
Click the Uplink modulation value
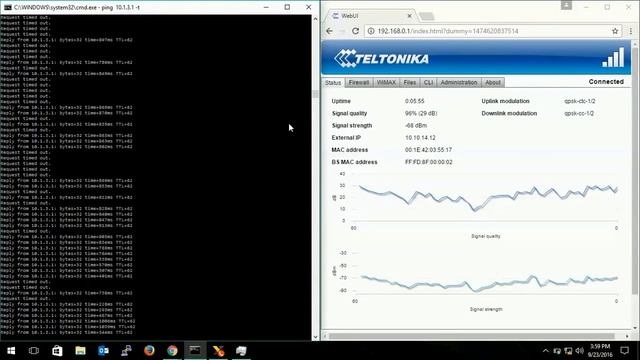click(580, 101)
